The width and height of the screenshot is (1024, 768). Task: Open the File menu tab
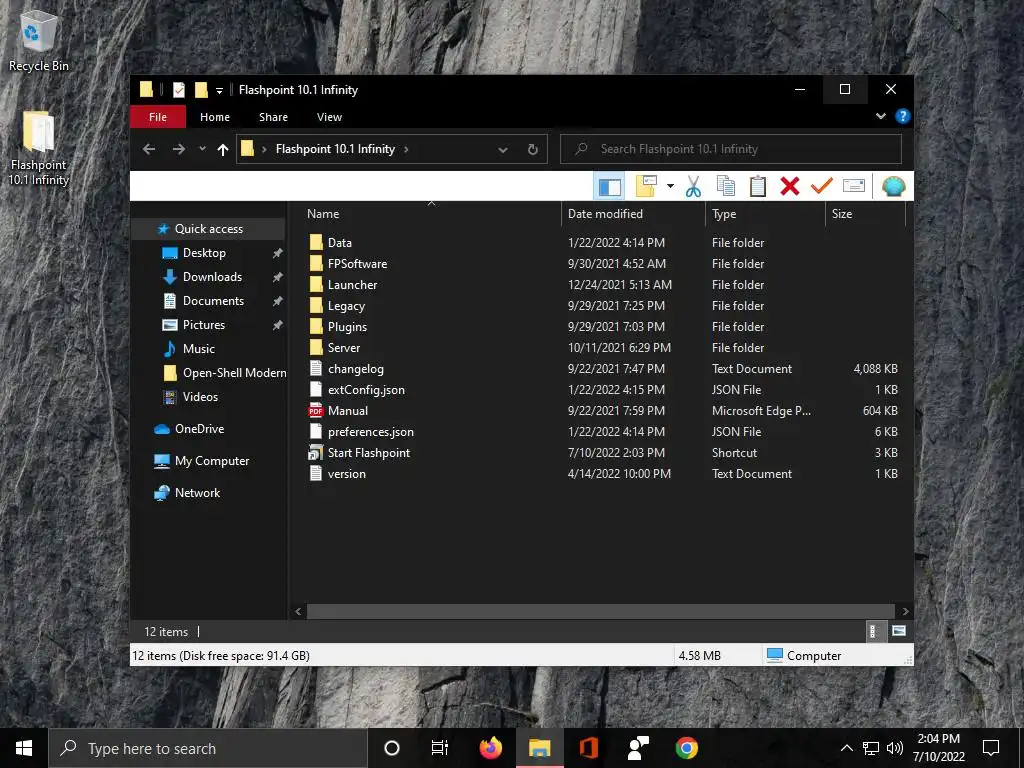(x=158, y=117)
